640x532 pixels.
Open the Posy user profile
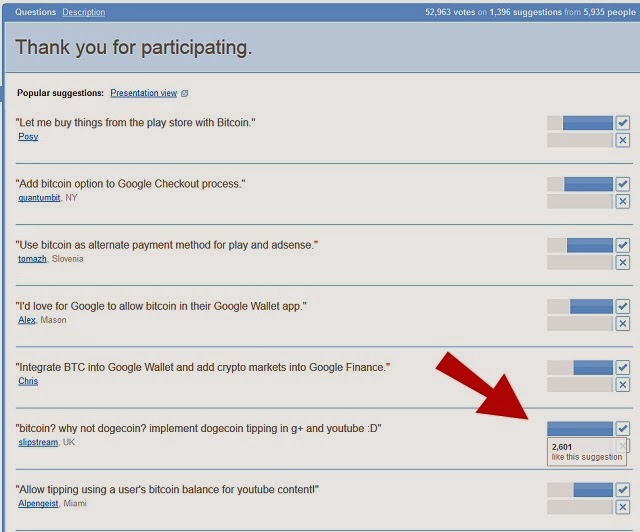point(28,137)
